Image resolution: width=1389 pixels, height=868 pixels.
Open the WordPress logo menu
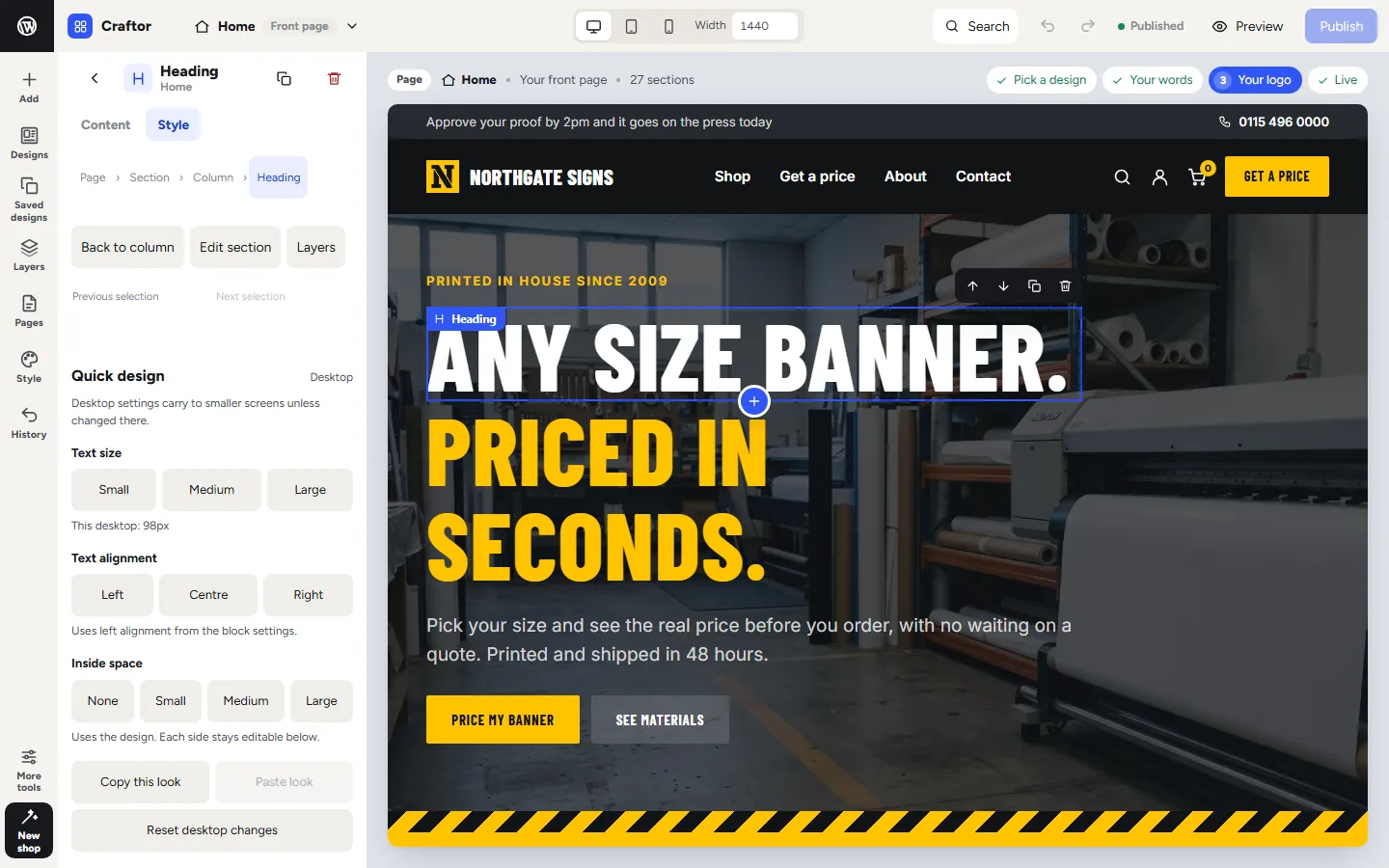(27, 26)
